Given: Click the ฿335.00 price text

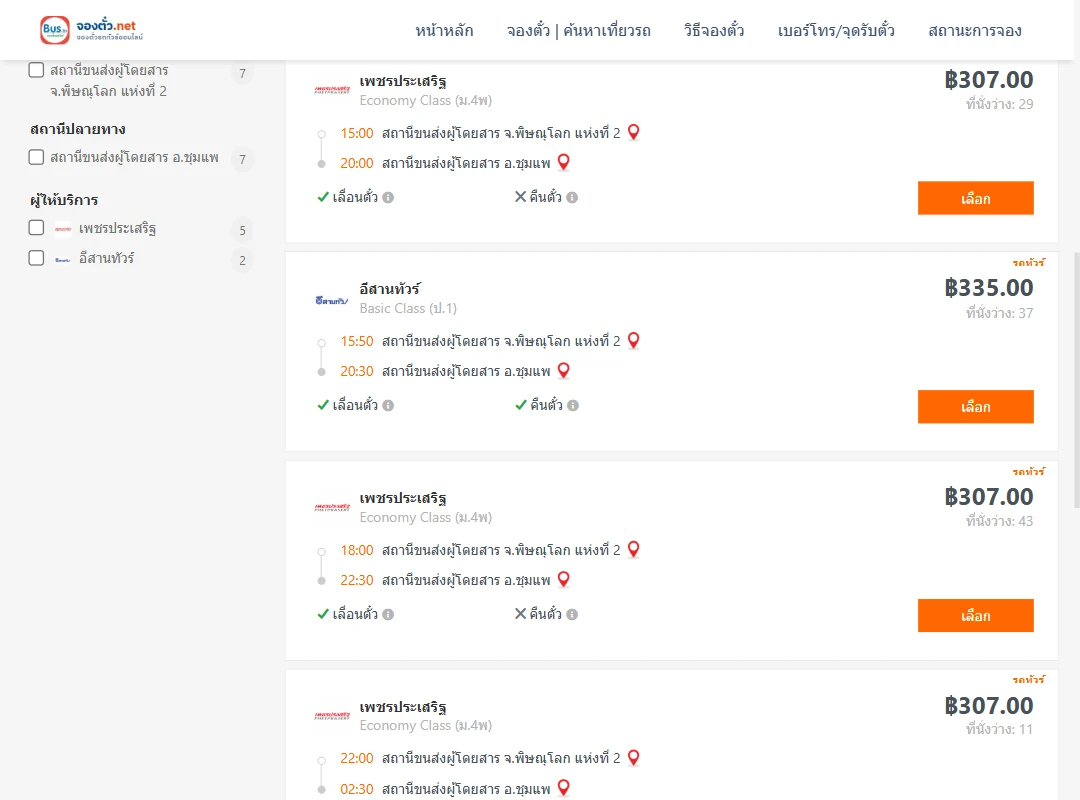Looking at the screenshot, I should (x=988, y=287).
